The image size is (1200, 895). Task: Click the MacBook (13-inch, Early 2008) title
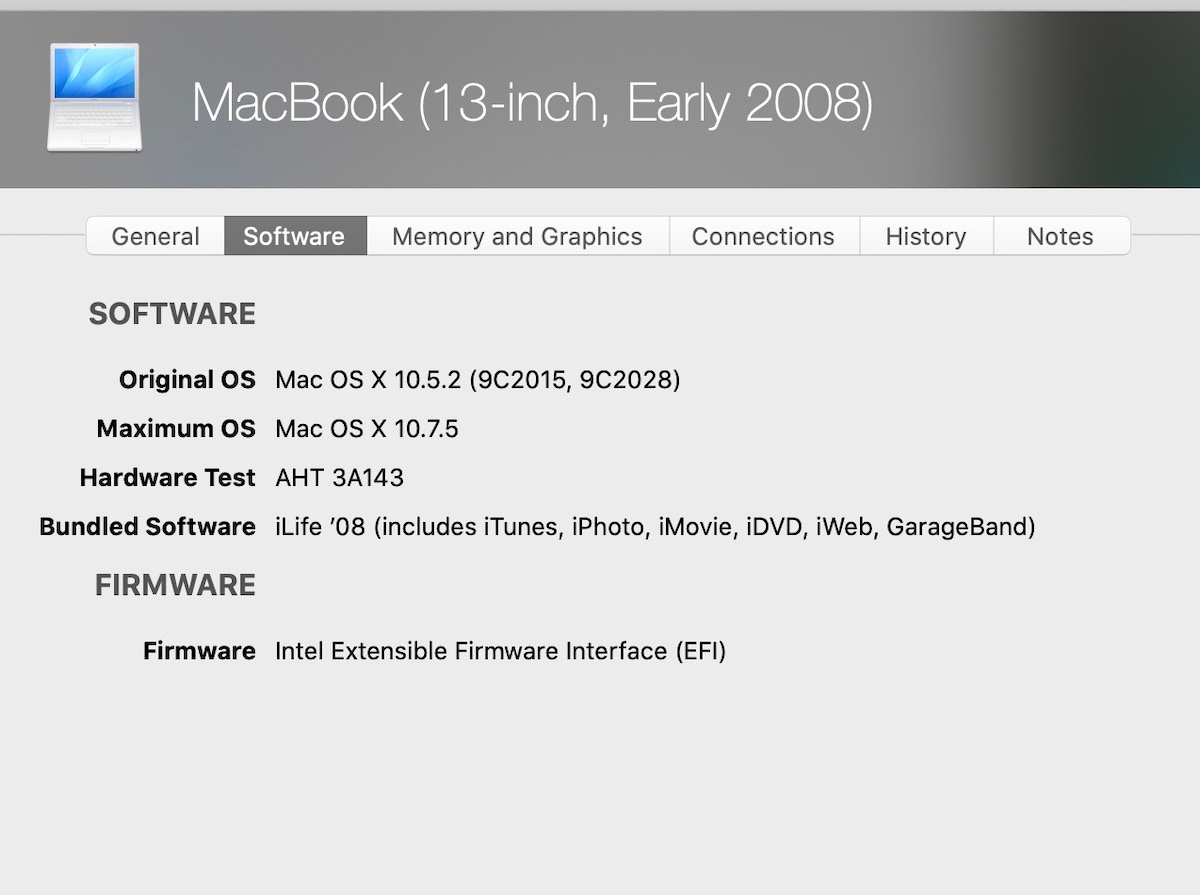pyautogui.click(x=533, y=103)
